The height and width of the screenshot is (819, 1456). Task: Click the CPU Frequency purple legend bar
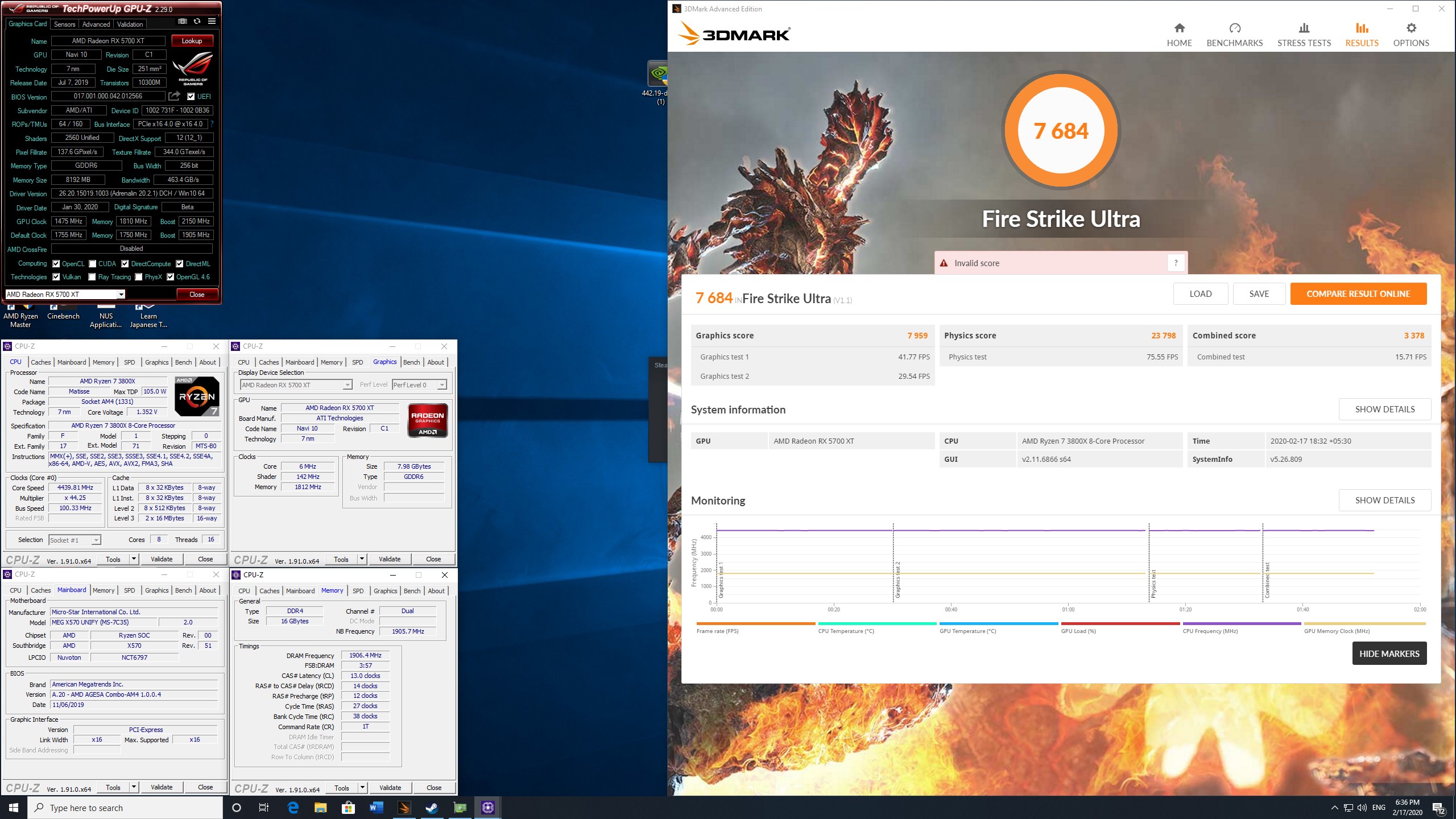coord(1242,624)
